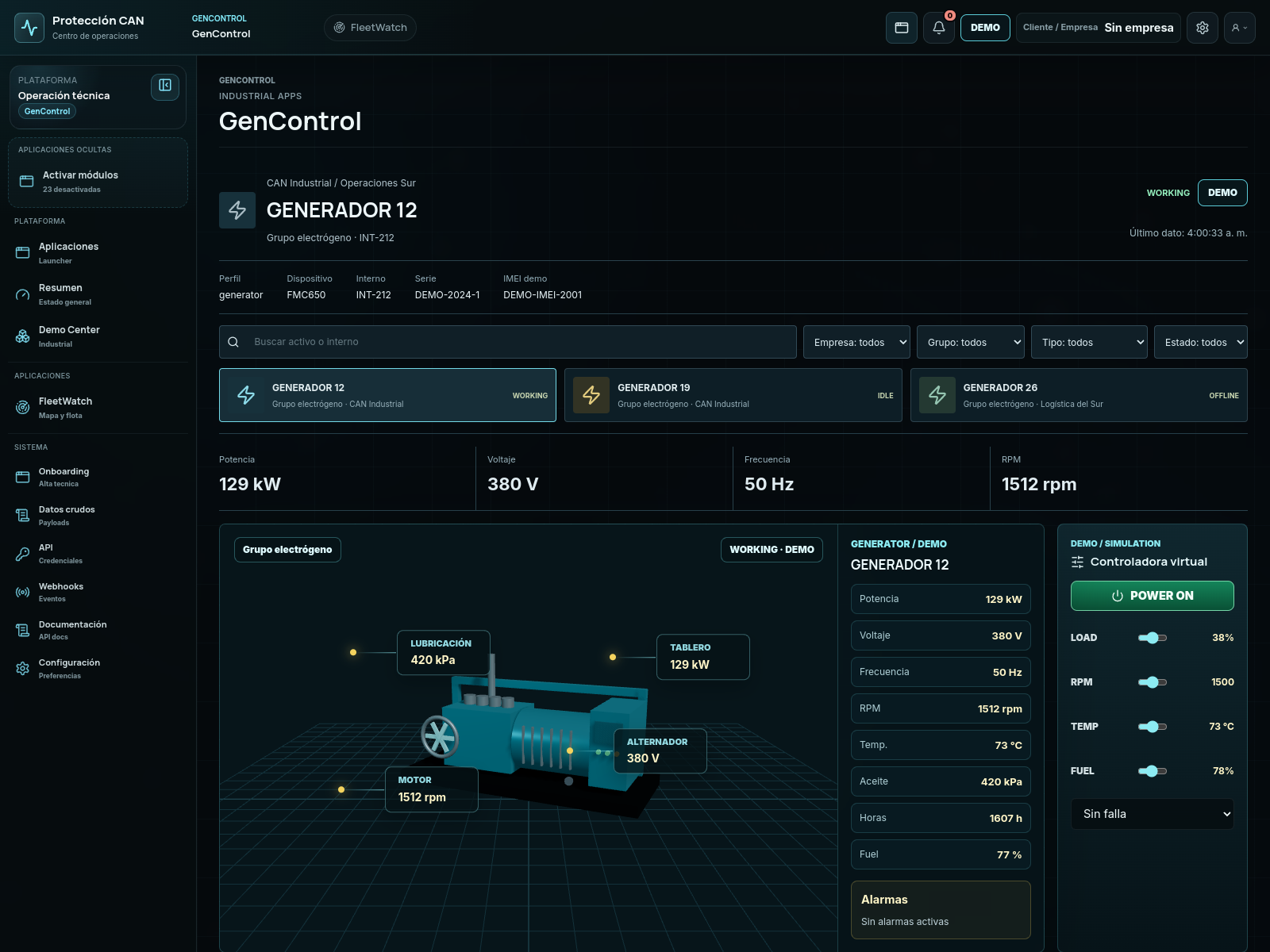Open Aplicaciones Launcher
Viewport: 1270px width, 952px height.
click(x=98, y=252)
